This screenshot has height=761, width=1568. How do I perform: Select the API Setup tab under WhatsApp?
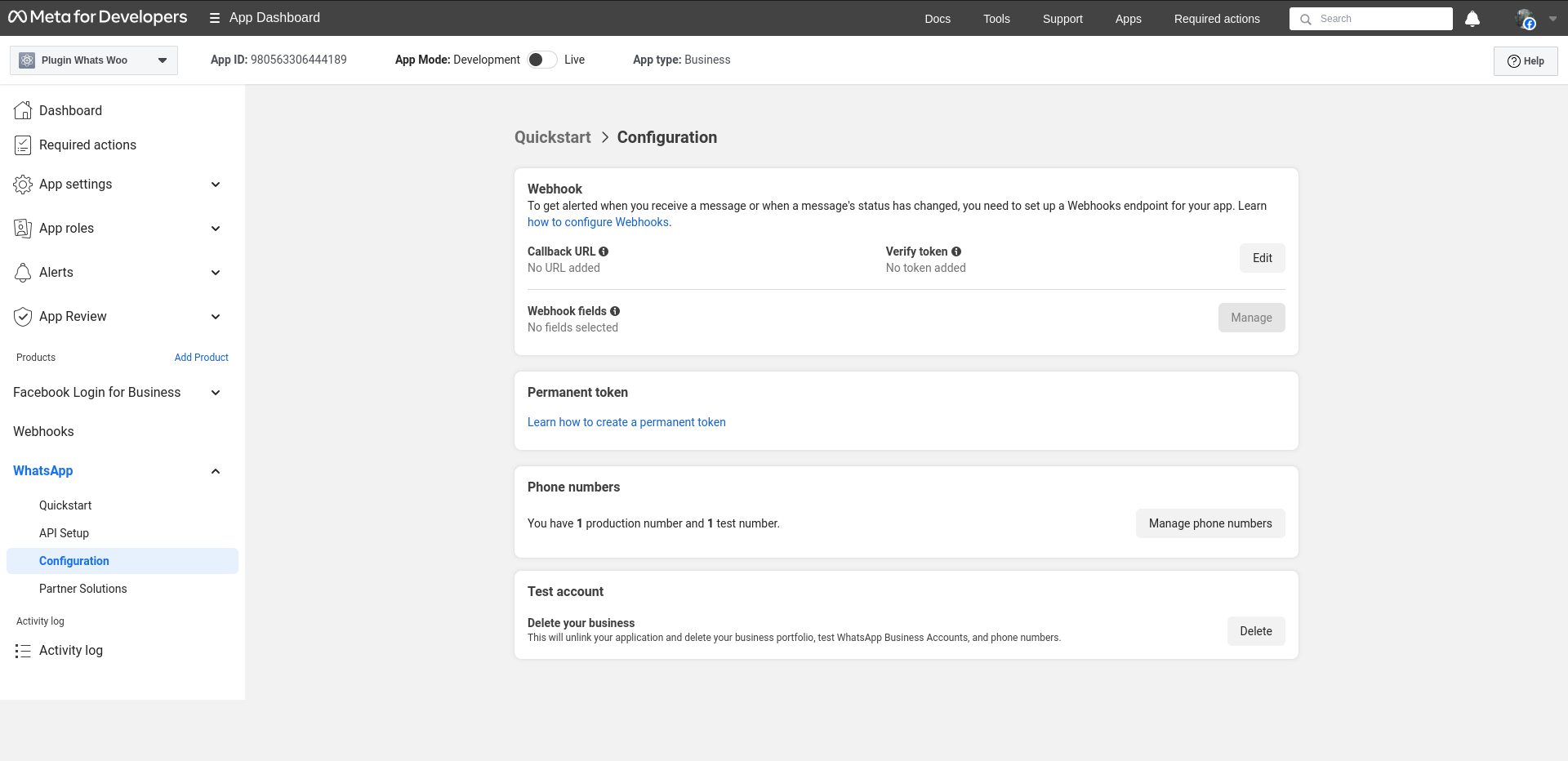click(x=64, y=533)
